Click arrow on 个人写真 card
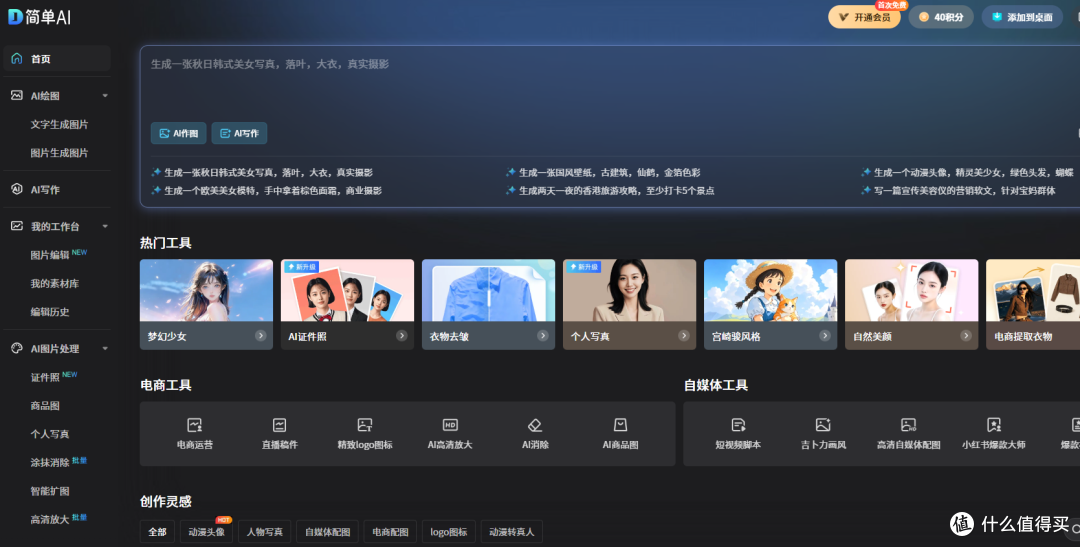The image size is (1080, 547). click(684, 336)
